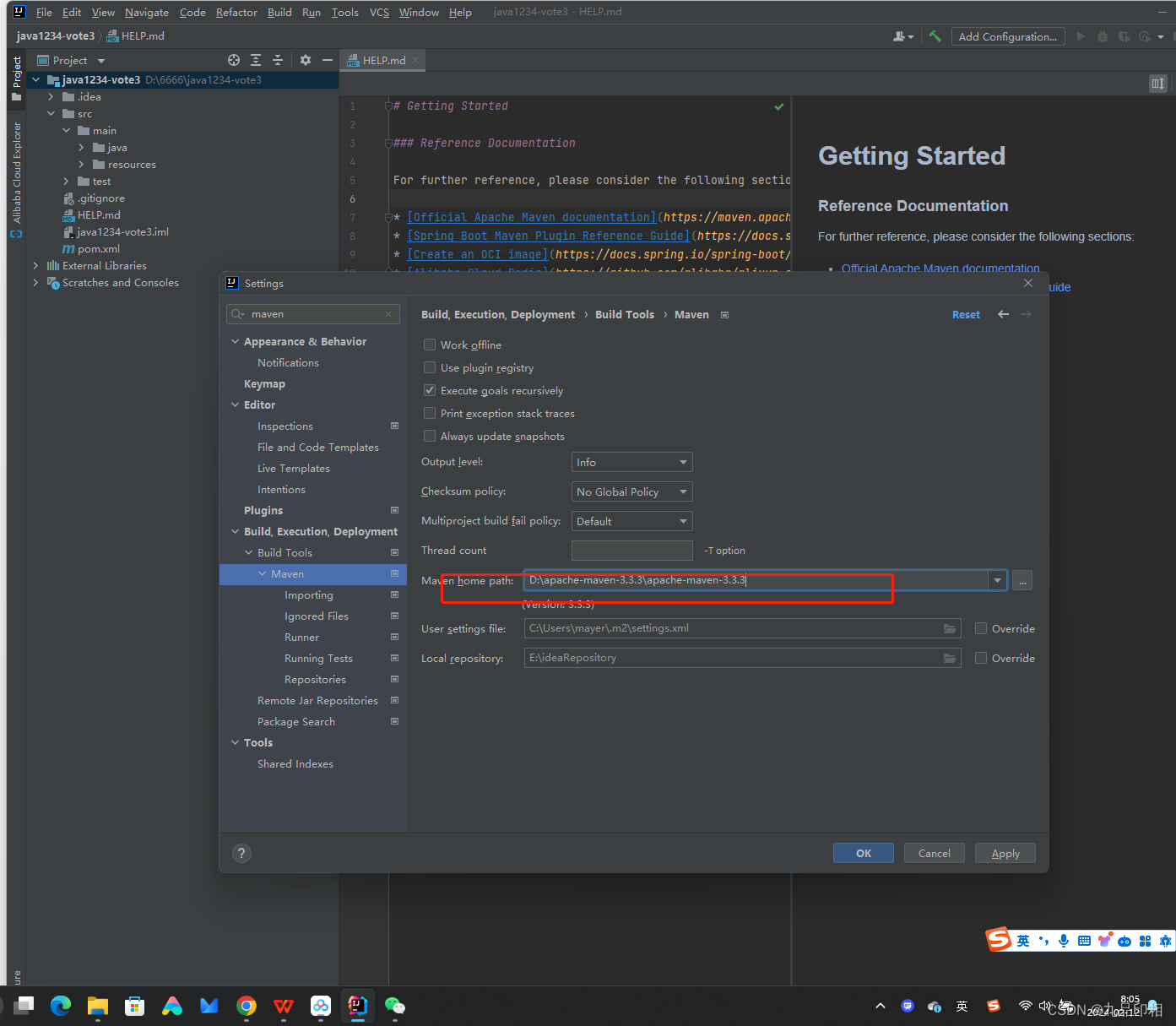This screenshot has height=1026, width=1176.
Task: Select Repositories under Maven settings
Action: [x=315, y=680]
